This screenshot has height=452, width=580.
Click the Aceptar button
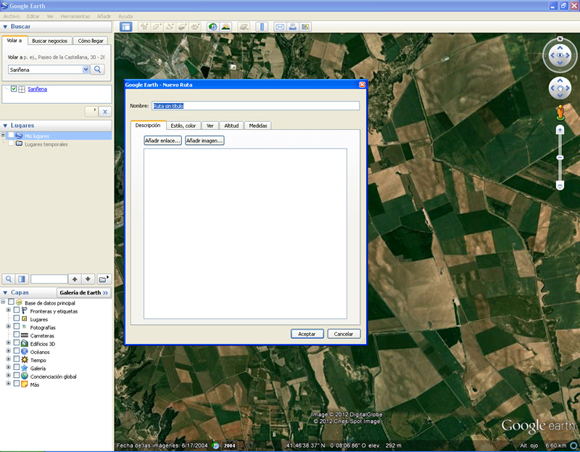click(307, 334)
